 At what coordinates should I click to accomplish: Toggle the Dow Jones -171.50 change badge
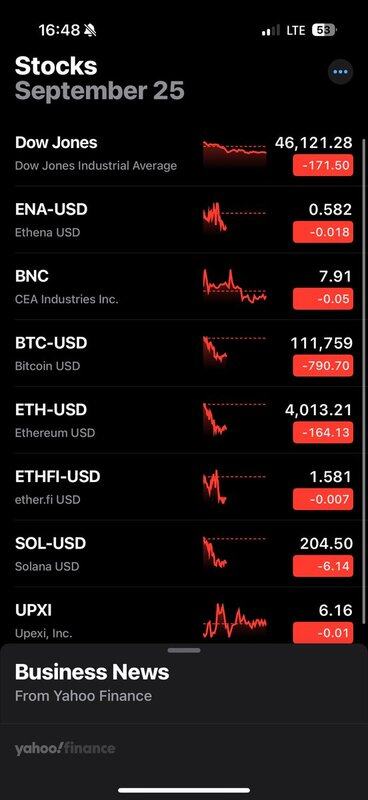pos(323,165)
